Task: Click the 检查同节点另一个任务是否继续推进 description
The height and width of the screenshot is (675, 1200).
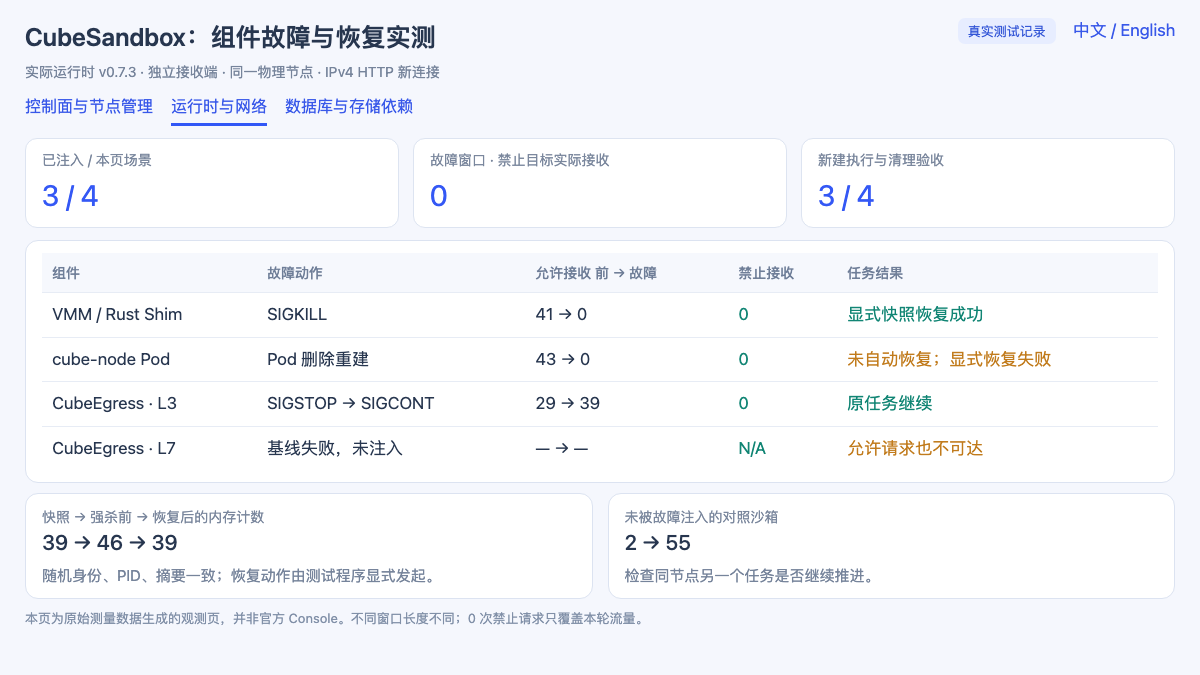Action: click(749, 576)
